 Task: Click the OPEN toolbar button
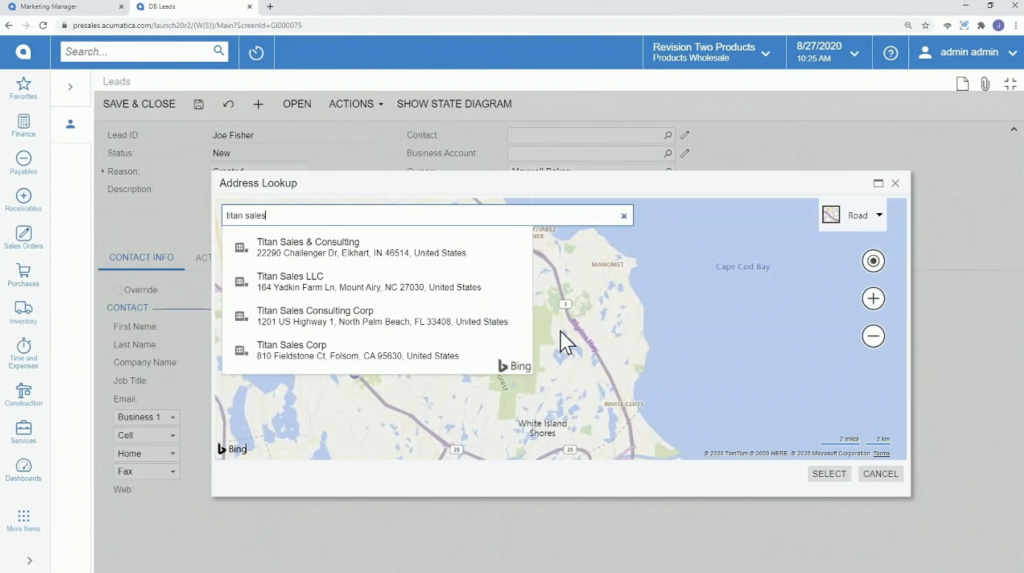click(x=296, y=104)
